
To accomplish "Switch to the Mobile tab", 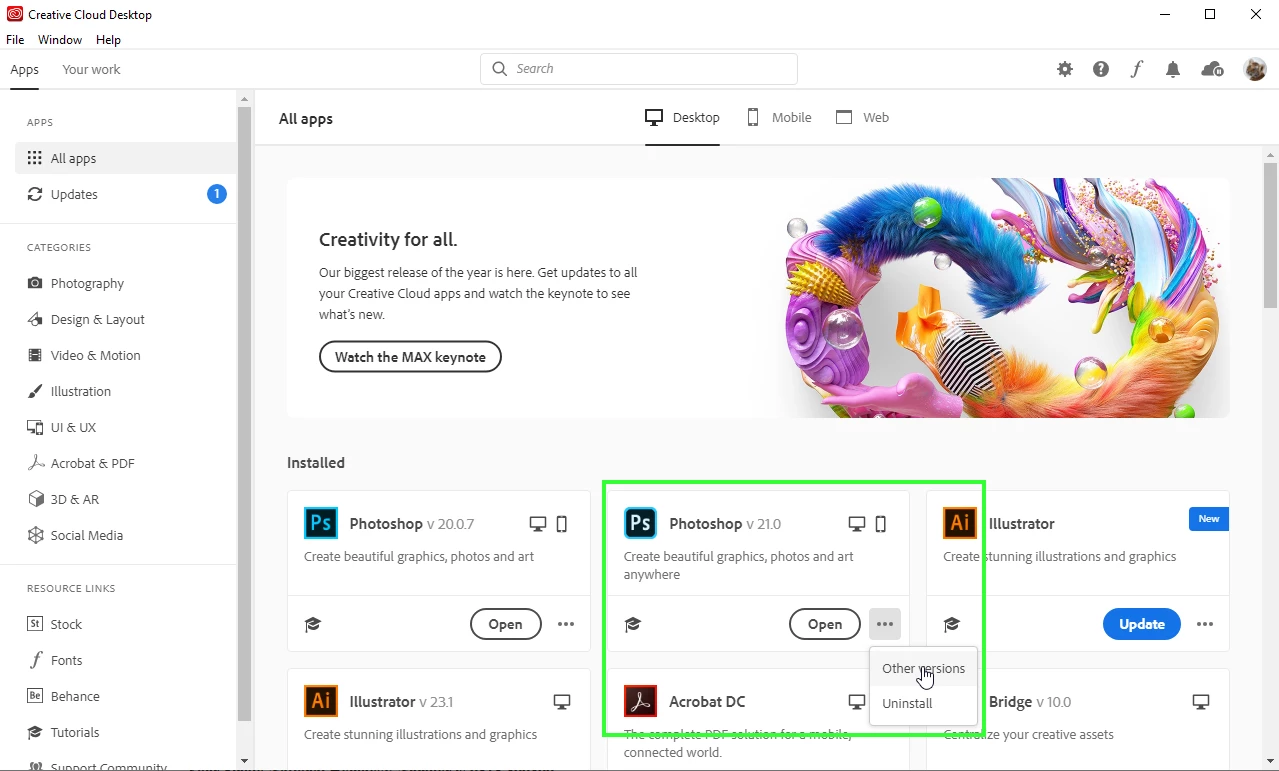I will [779, 117].
